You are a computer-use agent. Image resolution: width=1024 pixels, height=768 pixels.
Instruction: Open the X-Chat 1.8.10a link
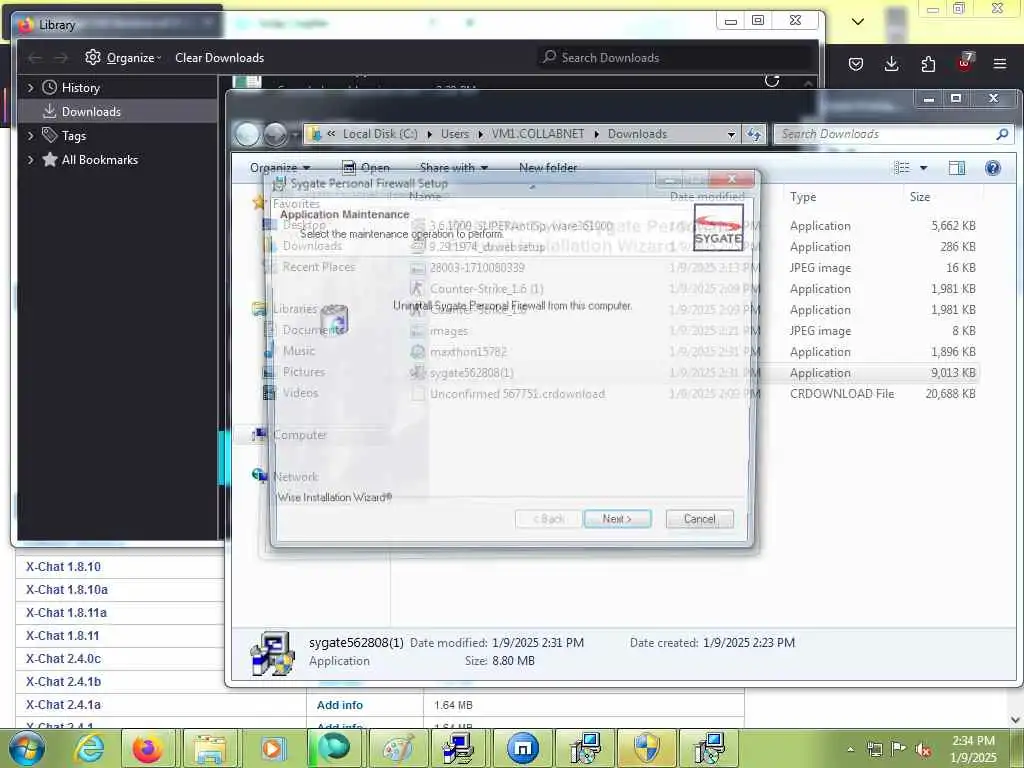[67, 590]
